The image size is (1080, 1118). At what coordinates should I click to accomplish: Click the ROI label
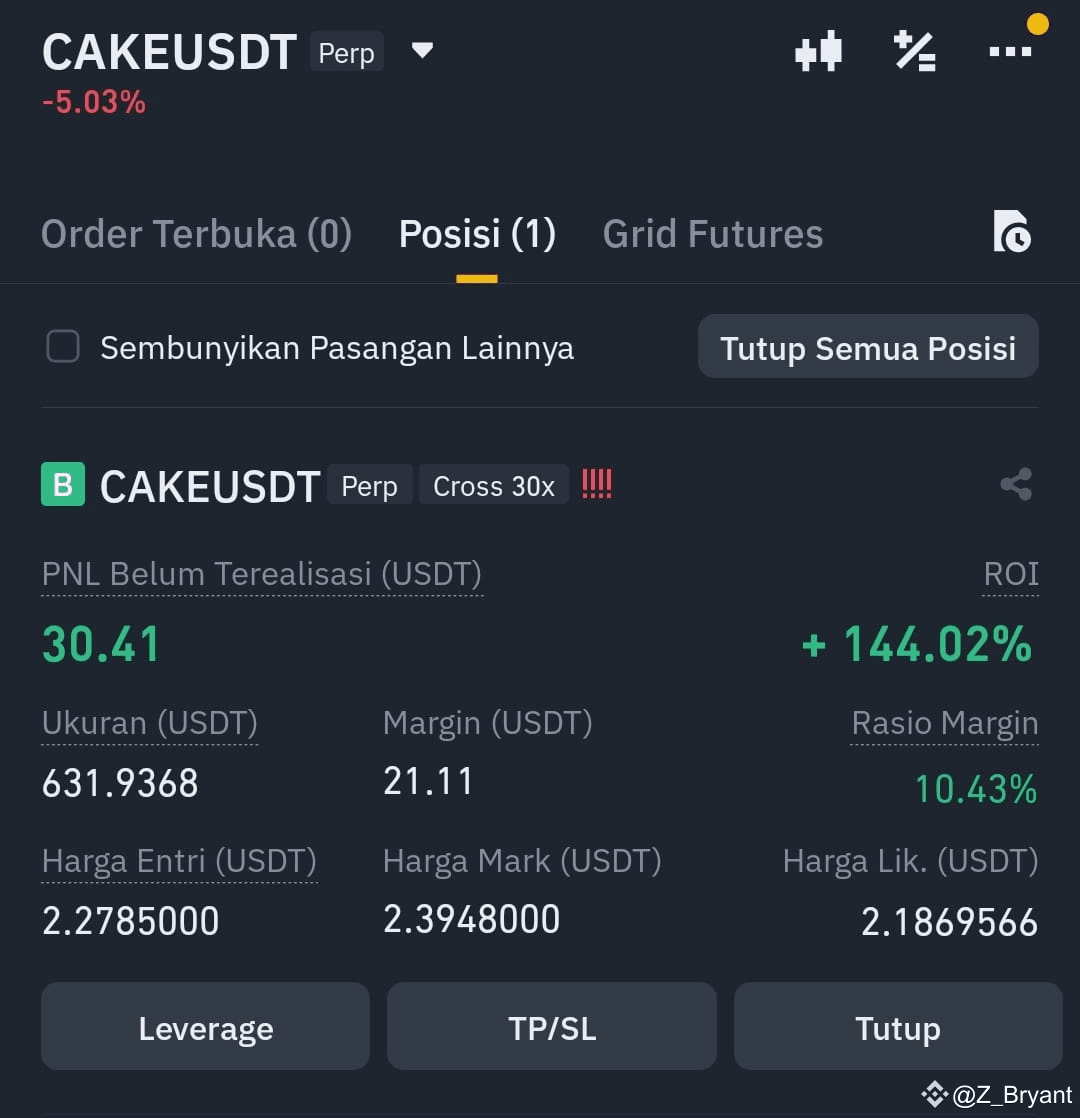click(x=1011, y=574)
